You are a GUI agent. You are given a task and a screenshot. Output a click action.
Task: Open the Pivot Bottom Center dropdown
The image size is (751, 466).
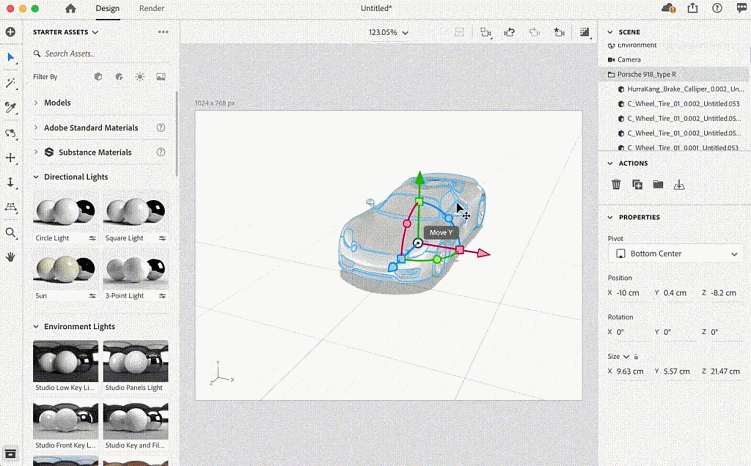click(675, 254)
